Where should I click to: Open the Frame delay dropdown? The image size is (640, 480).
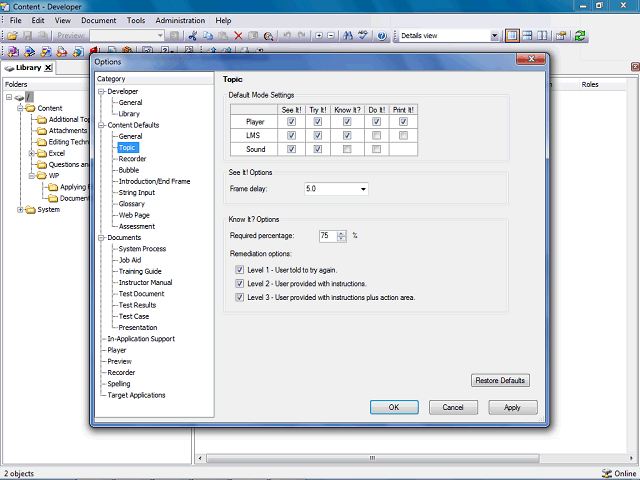pyautogui.click(x=363, y=189)
